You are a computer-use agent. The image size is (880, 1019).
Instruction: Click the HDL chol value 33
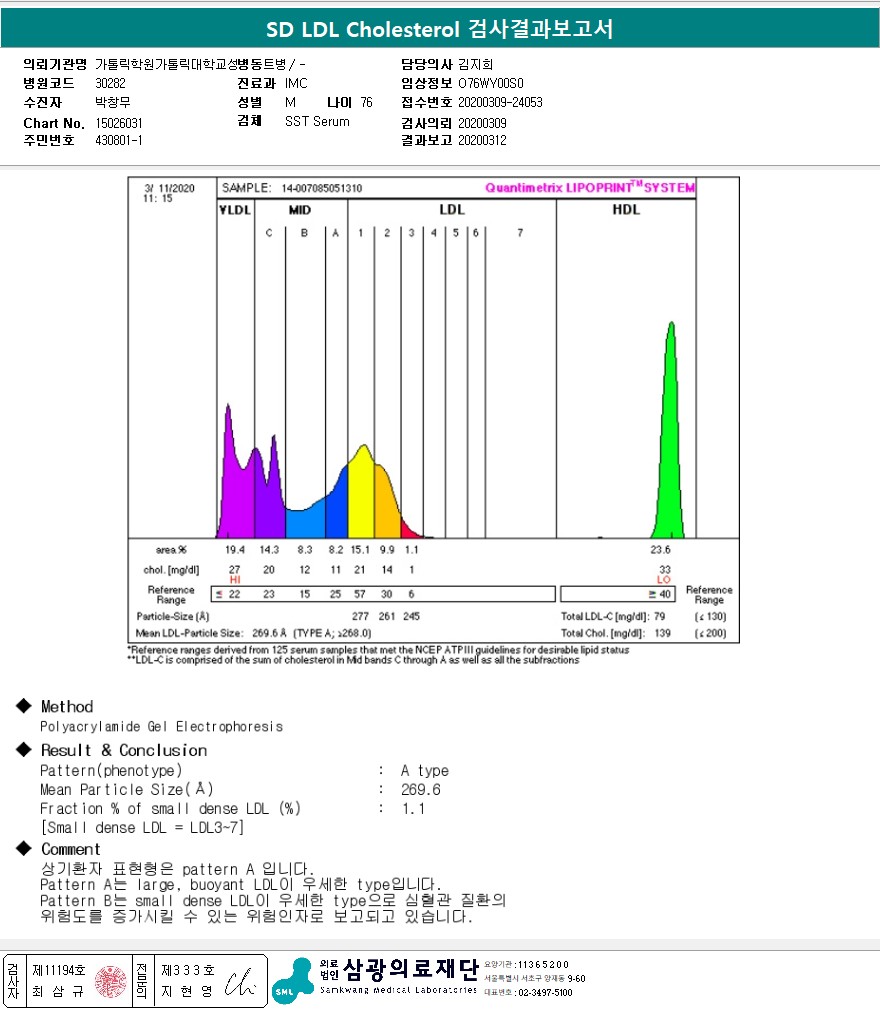pyautogui.click(x=664, y=569)
